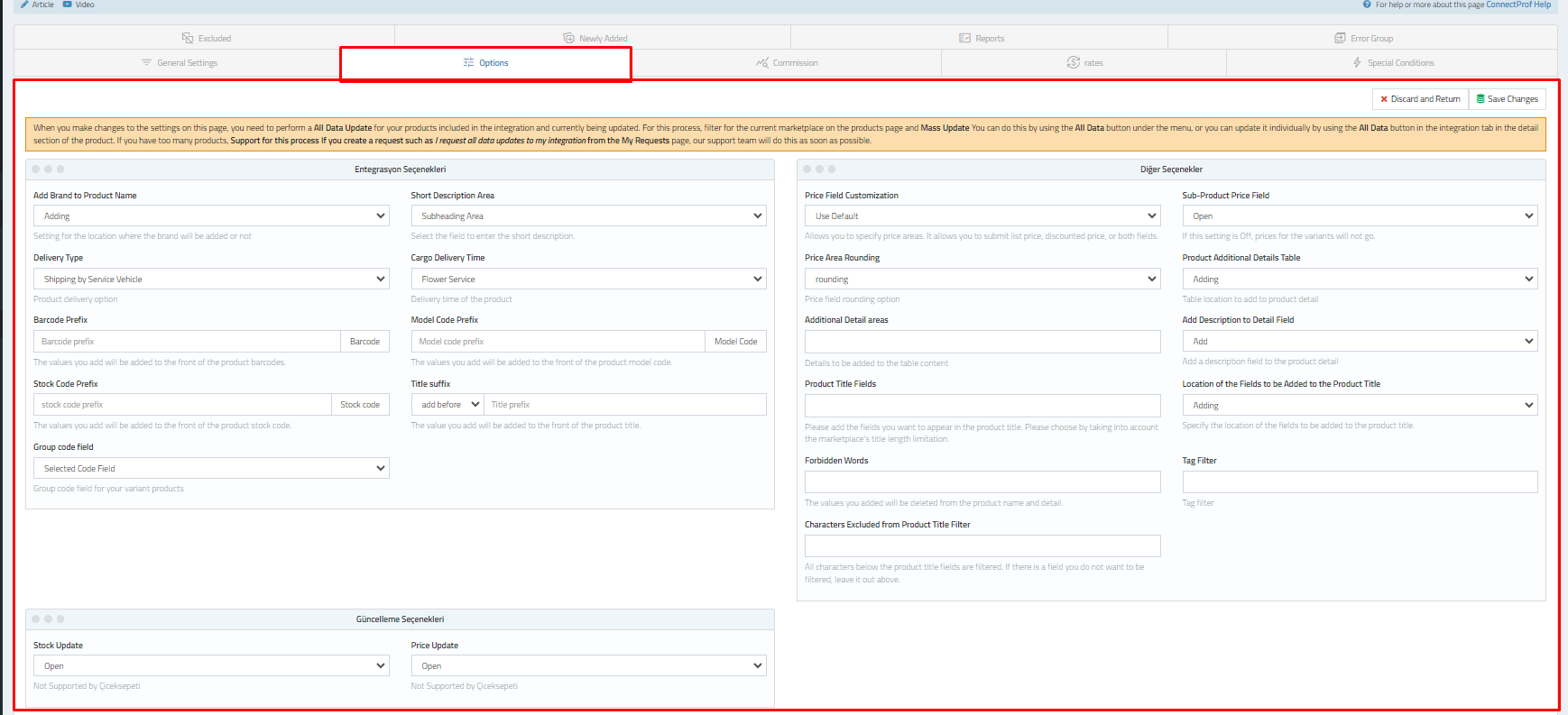
Task: Switch to the Options tab
Action: (485, 63)
